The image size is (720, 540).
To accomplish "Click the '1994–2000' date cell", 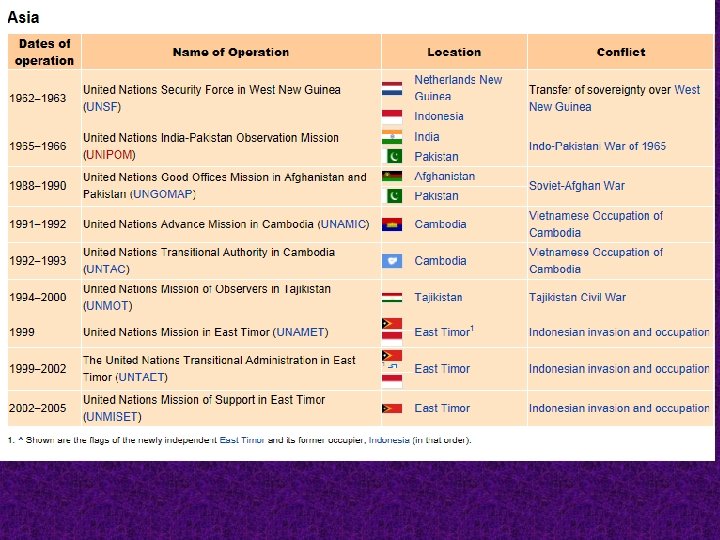I will coord(38,298).
